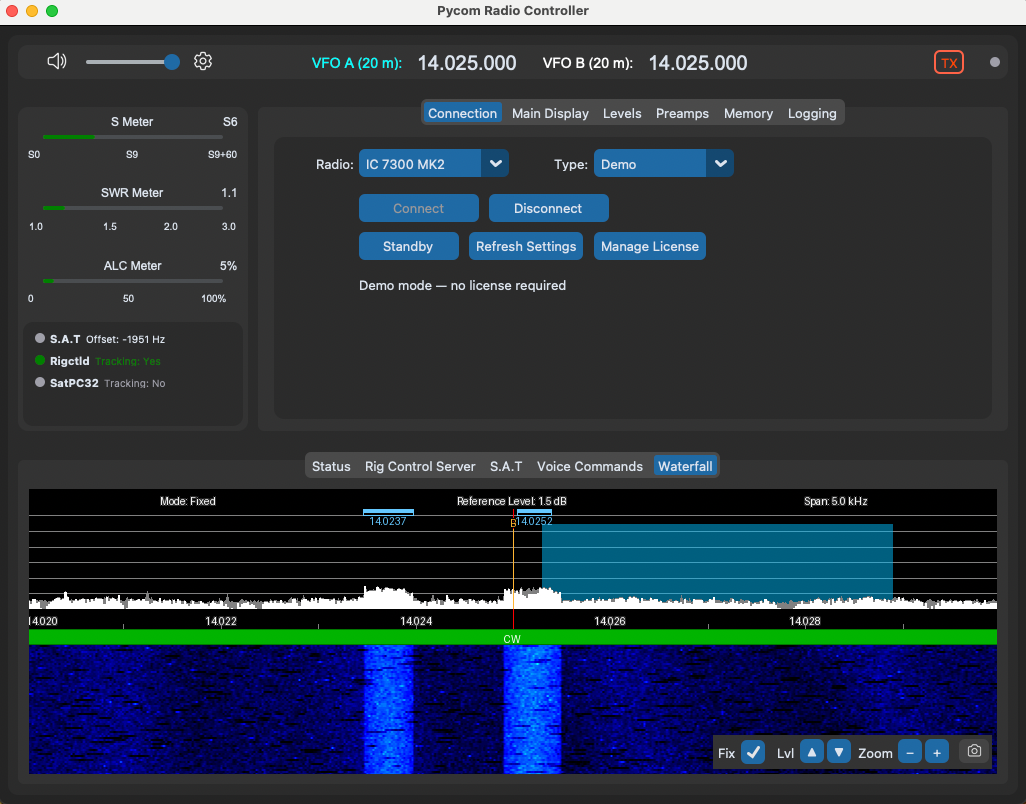Mute audio with the speaker icon
This screenshot has height=804, width=1026.
57,61
